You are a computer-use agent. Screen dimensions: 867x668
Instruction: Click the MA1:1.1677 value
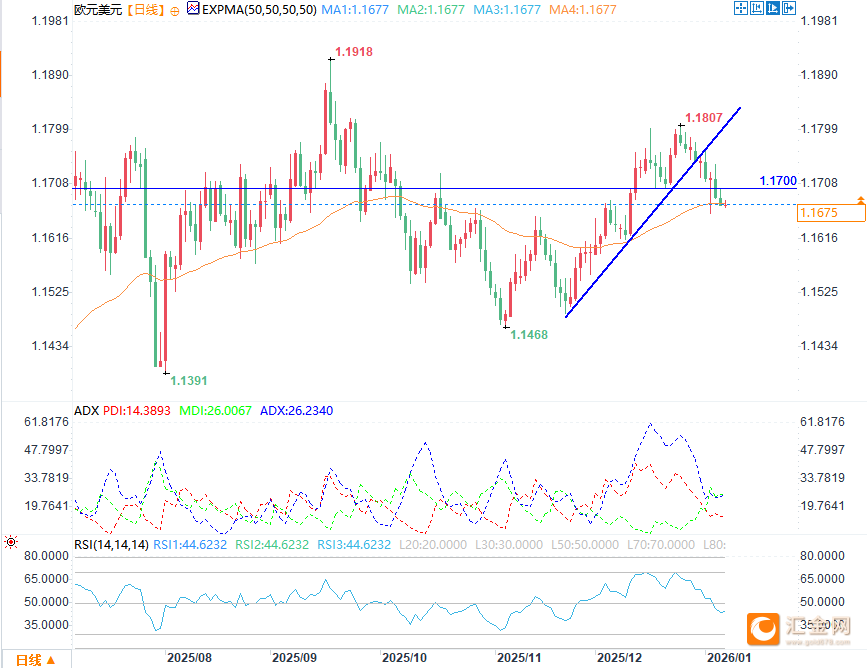[355, 9]
